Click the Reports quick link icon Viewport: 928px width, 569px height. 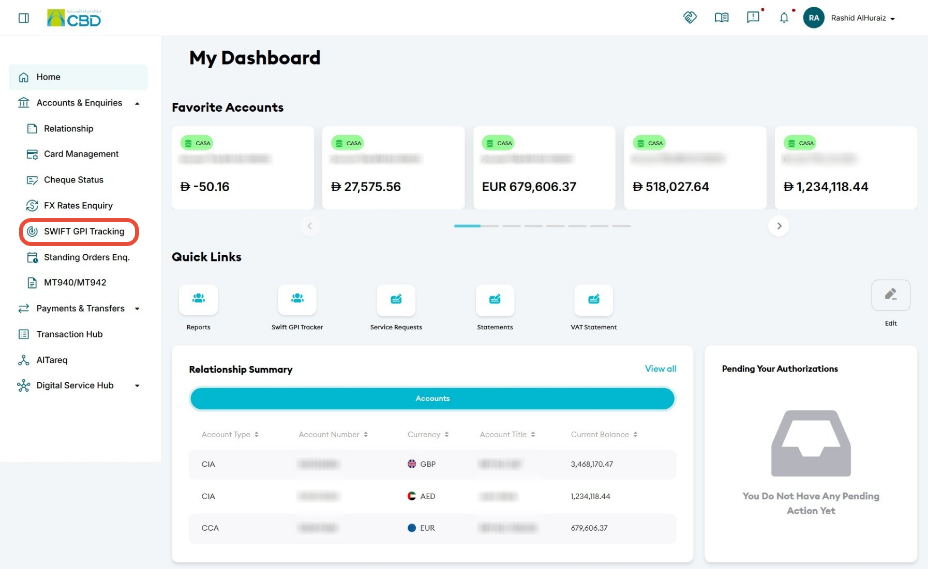click(x=198, y=300)
